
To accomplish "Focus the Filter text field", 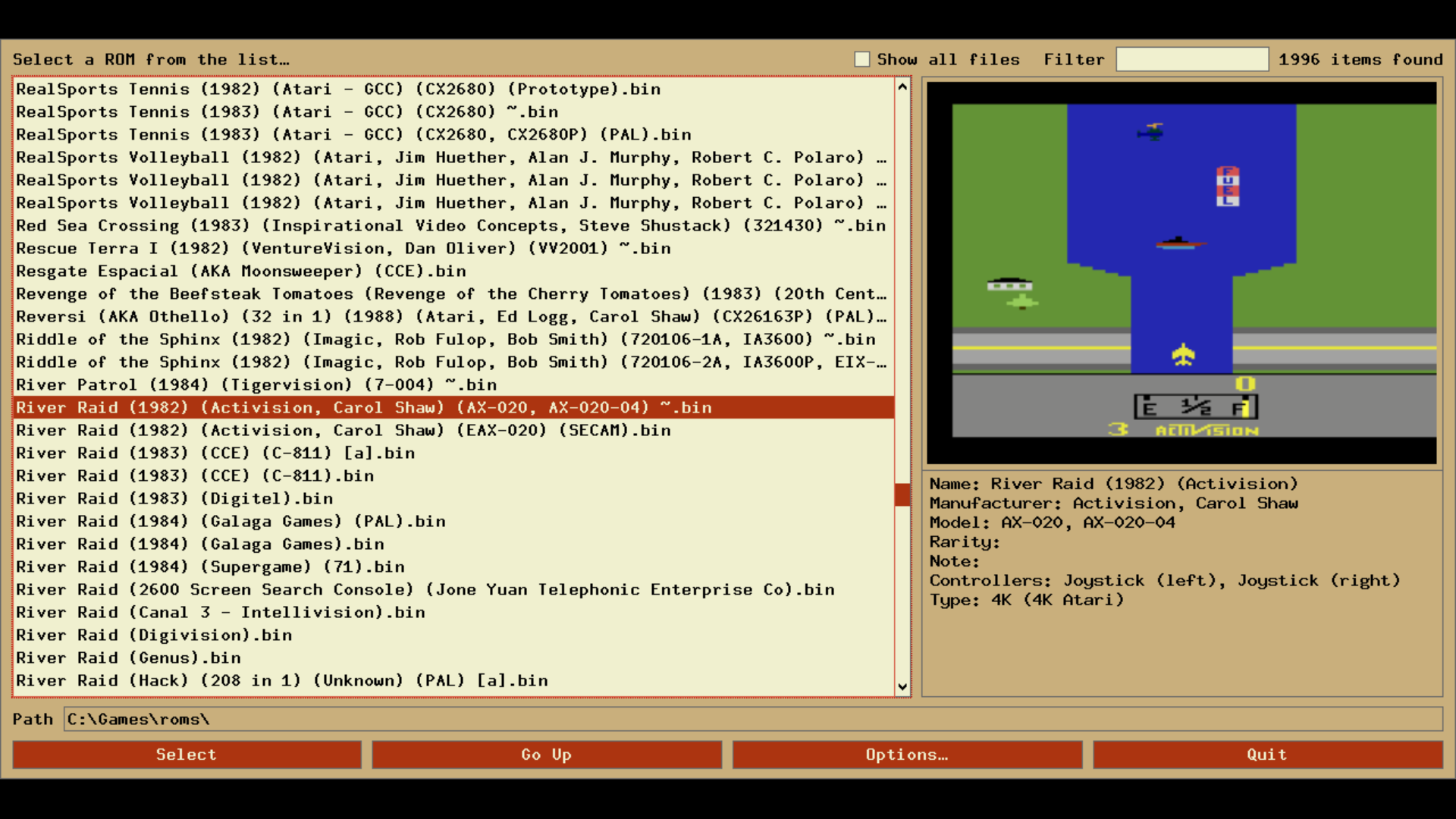I will pos(1192,59).
